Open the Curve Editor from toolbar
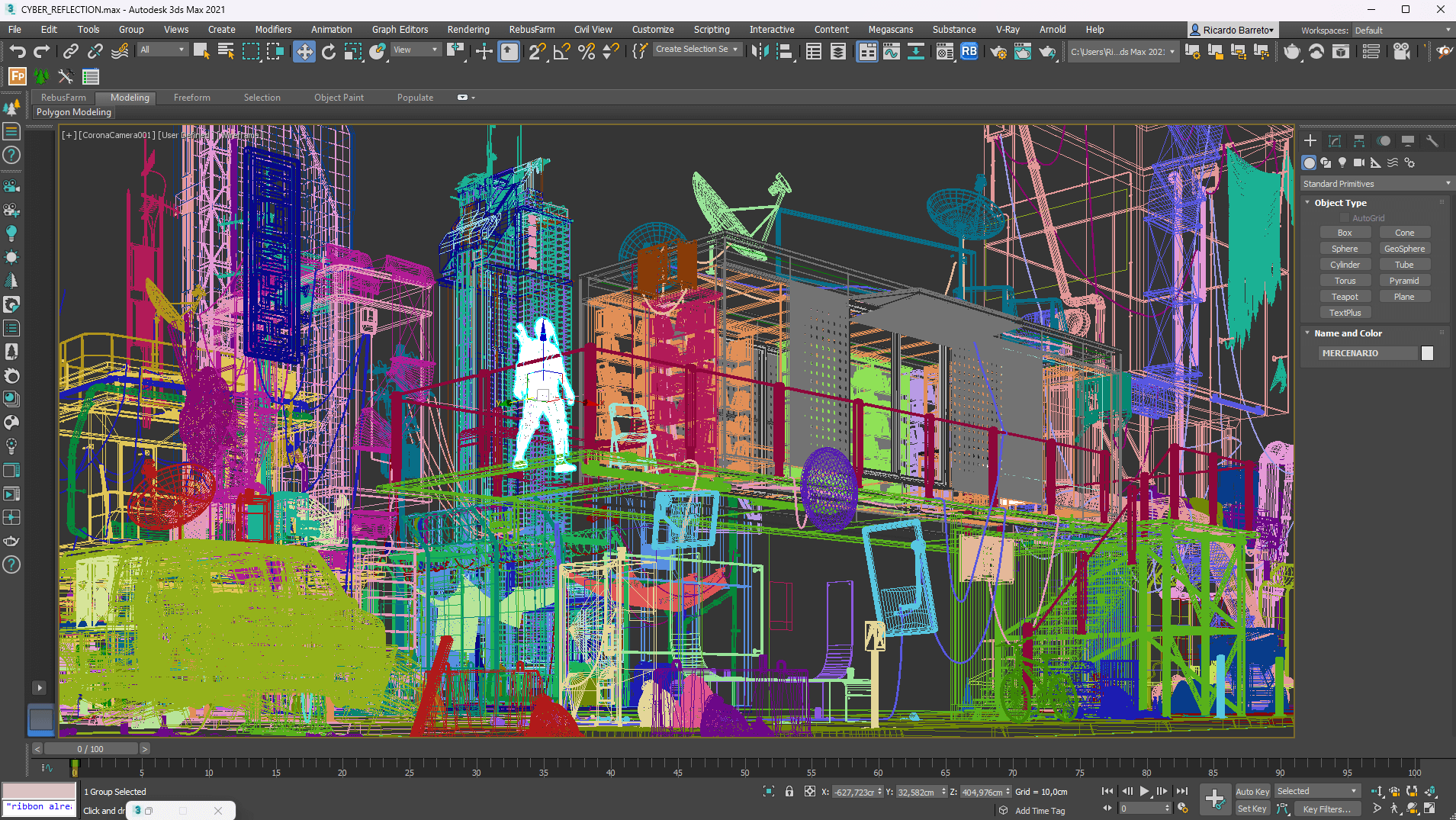 point(892,51)
